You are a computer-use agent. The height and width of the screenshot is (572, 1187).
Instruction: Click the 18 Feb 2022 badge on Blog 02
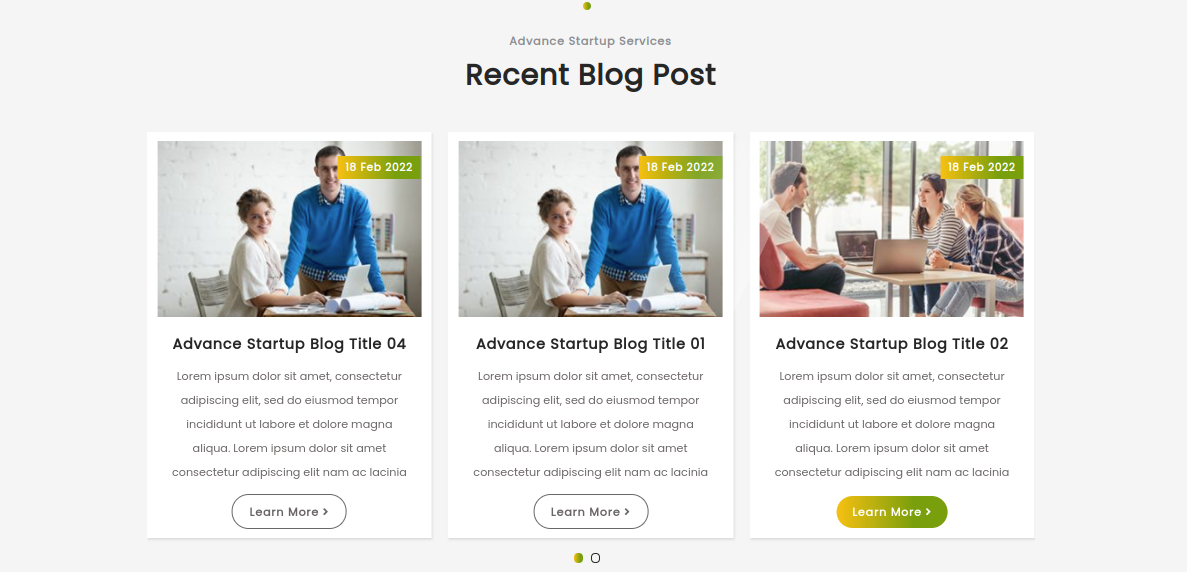(982, 167)
